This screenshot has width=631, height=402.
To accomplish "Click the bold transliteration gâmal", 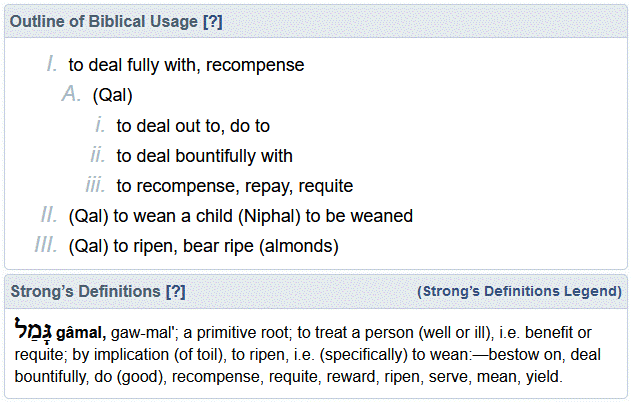I will click(x=81, y=331).
